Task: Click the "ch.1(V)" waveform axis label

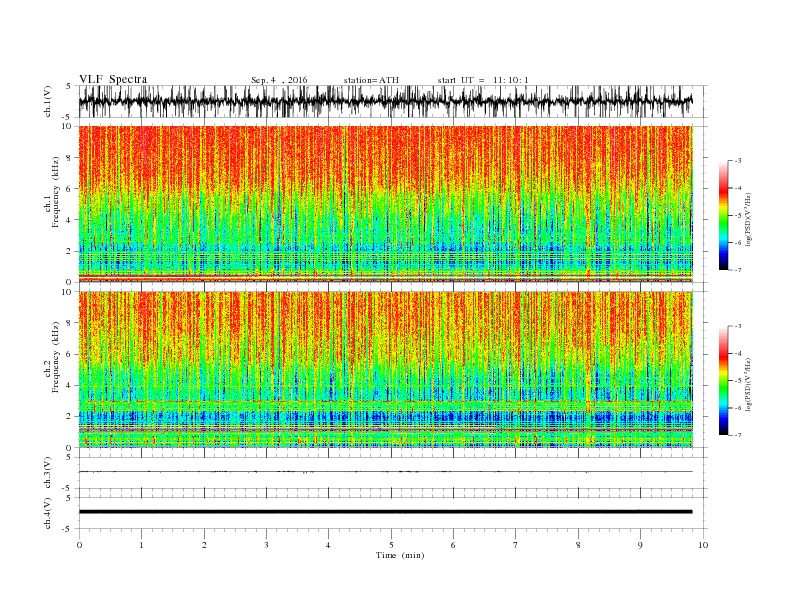Action: coord(48,101)
